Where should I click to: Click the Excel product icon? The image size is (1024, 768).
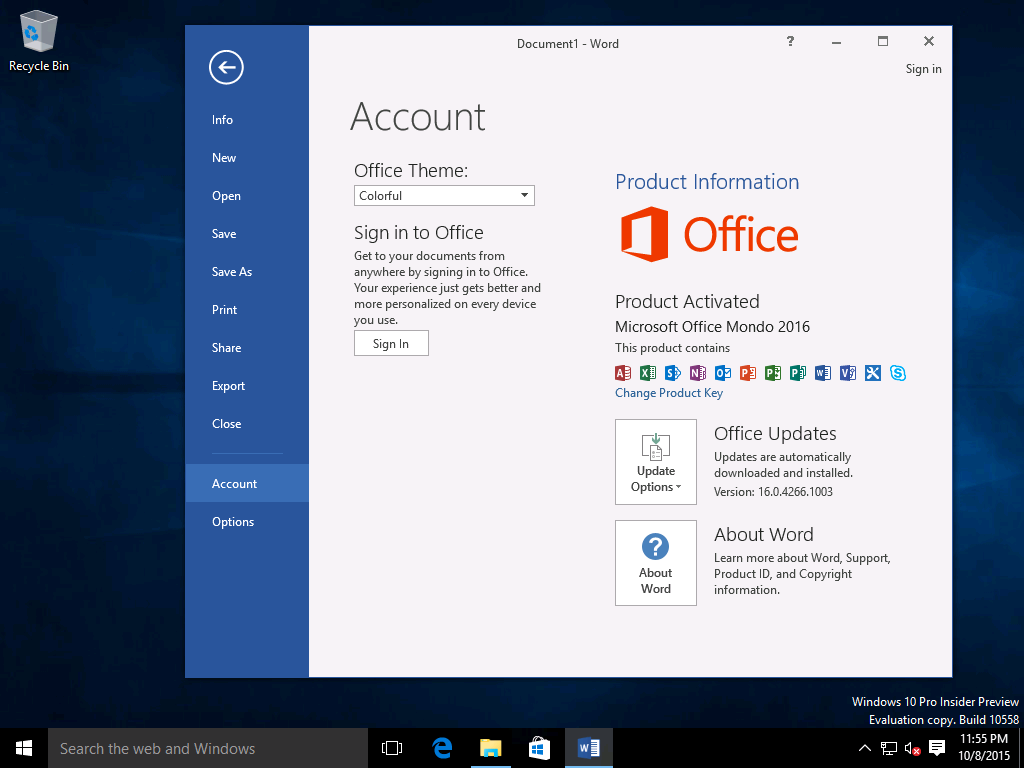tap(648, 373)
